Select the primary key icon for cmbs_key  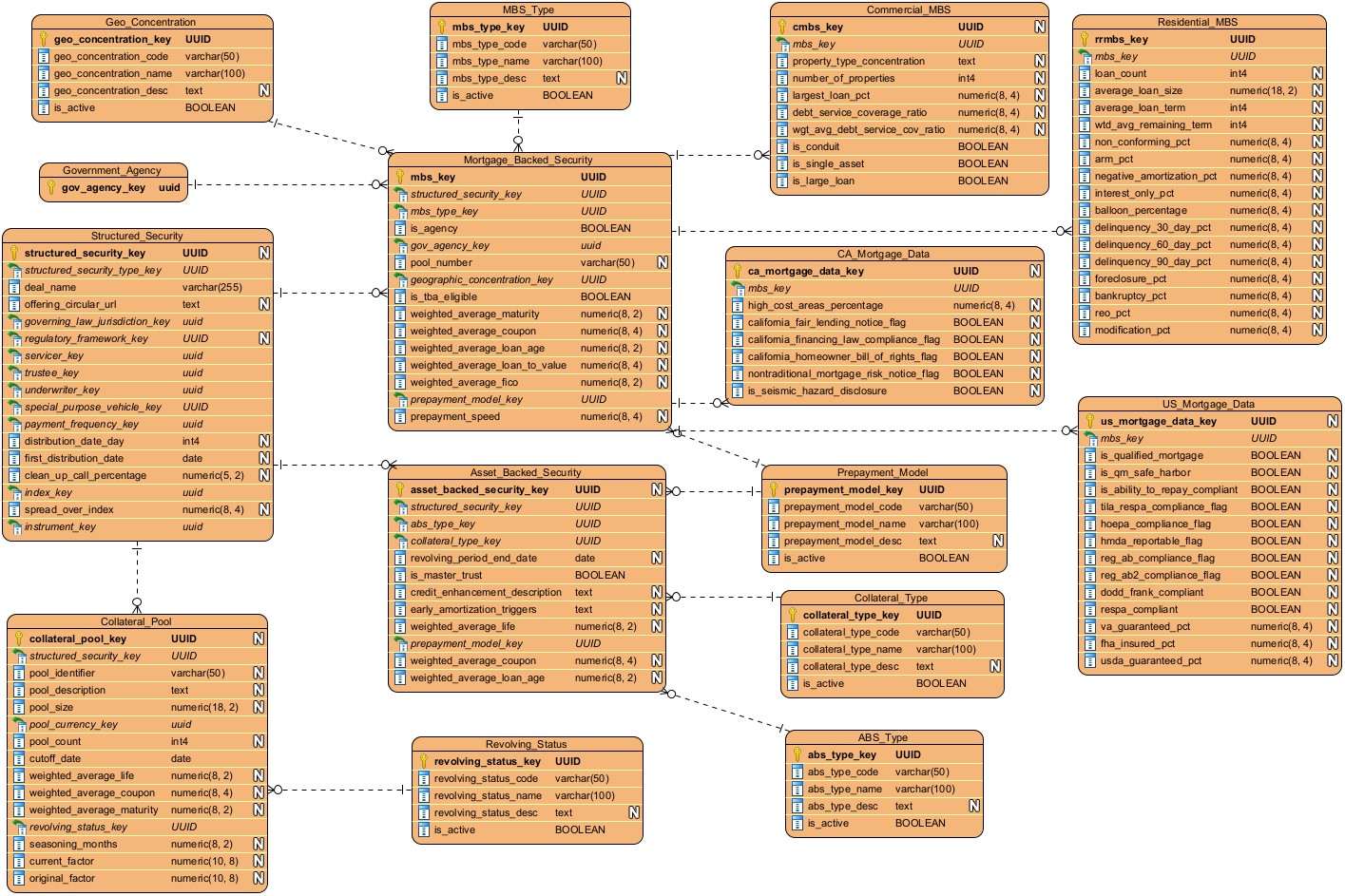pyautogui.click(x=782, y=28)
